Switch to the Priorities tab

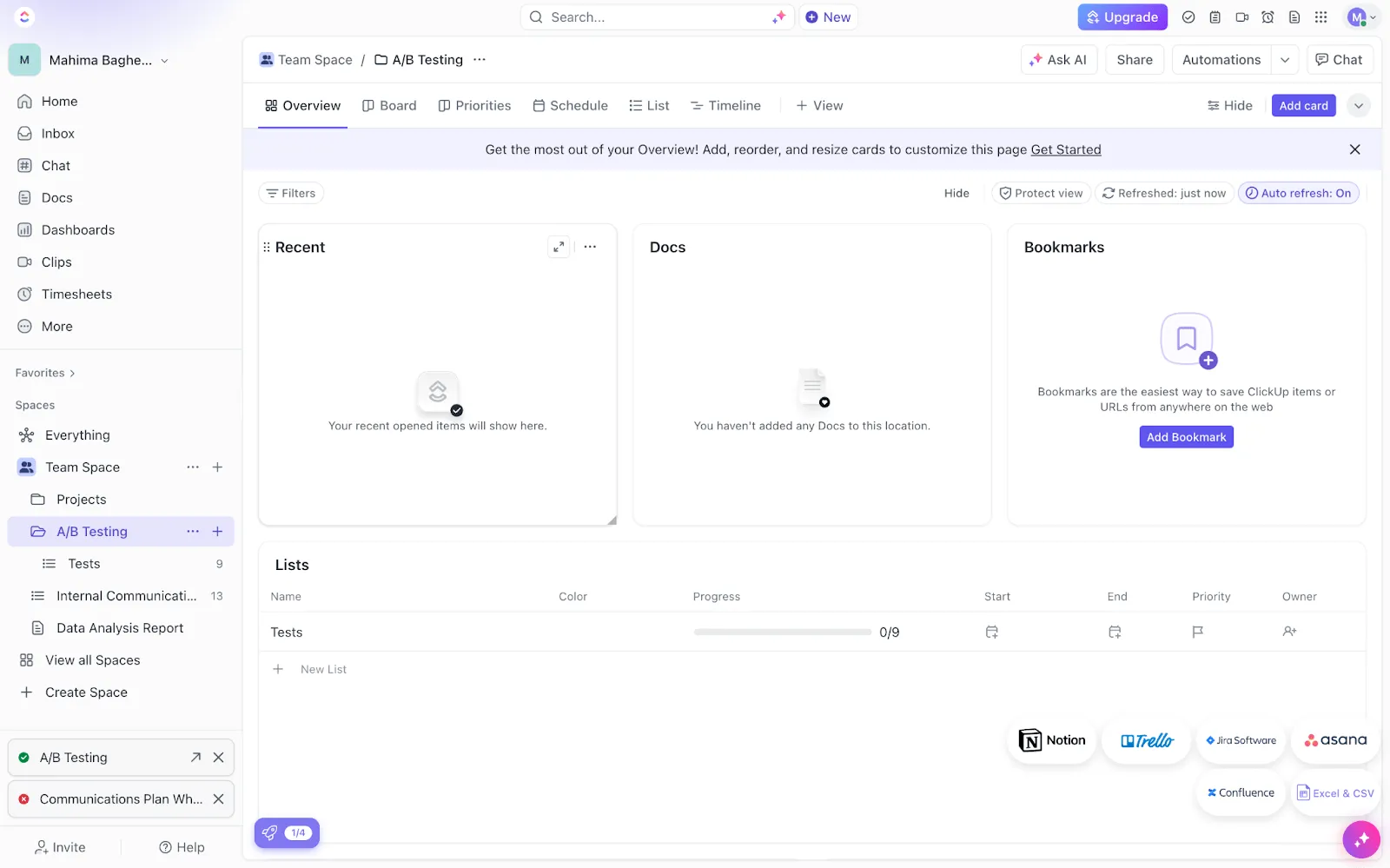474,105
